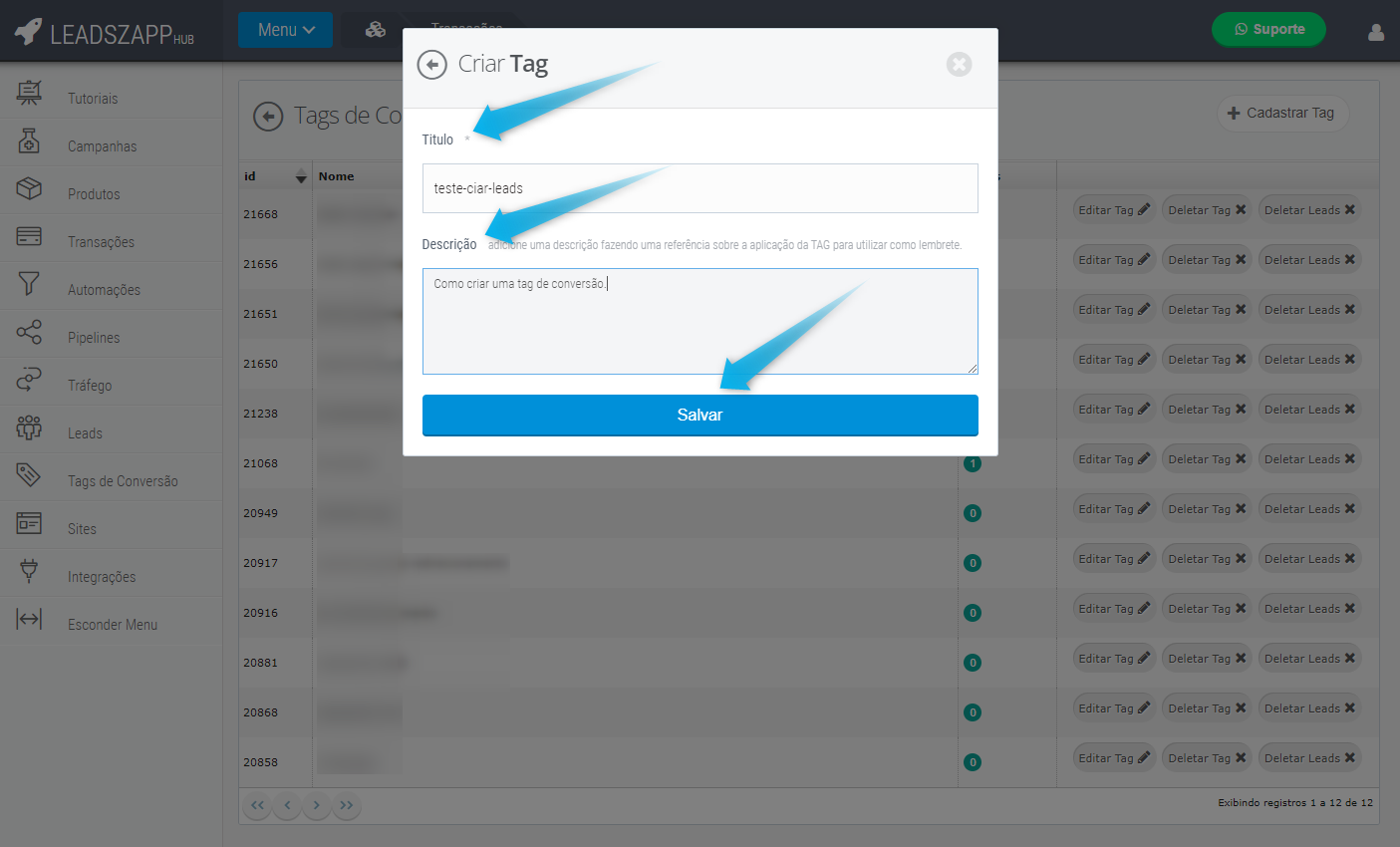Go to the last page of results
This screenshot has width=1400, height=847.
tap(347, 805)
